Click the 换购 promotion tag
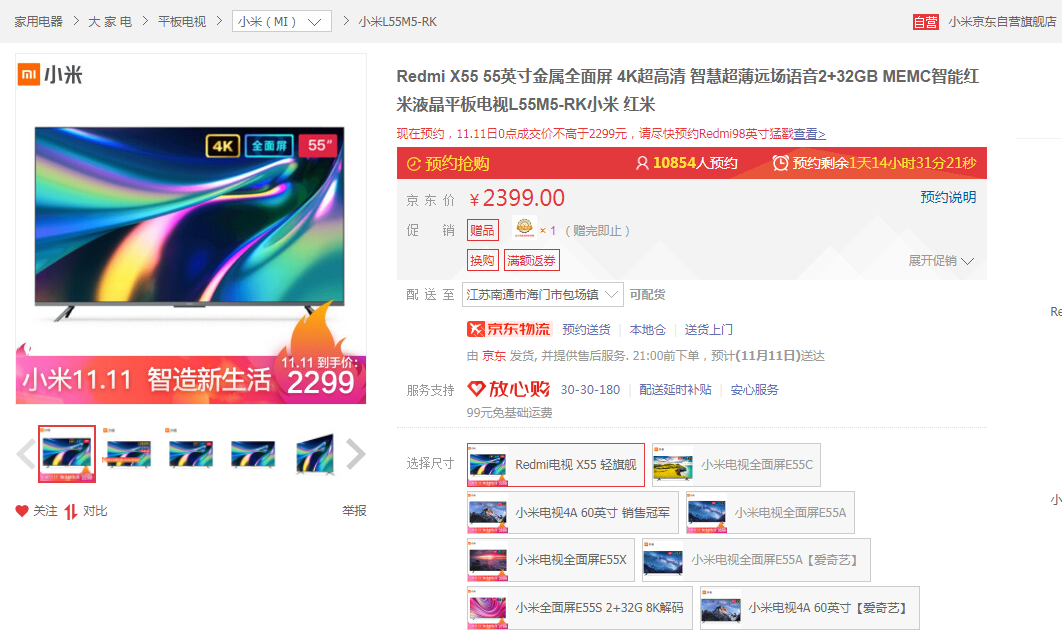Screen dimensions: 1062x634 482,260
